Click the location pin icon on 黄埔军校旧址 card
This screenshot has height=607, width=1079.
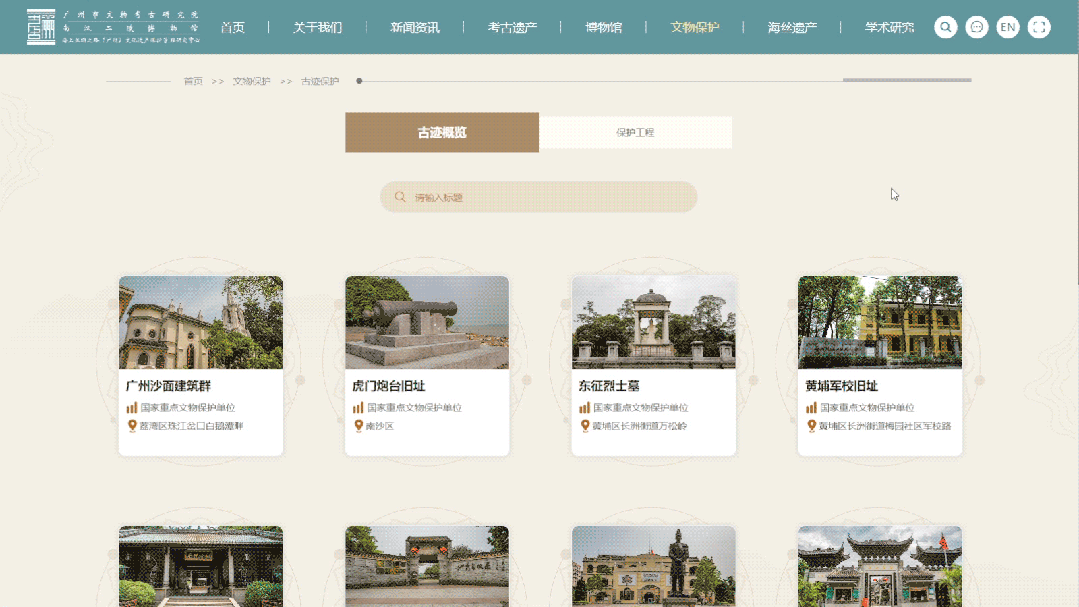pos(812,426)
